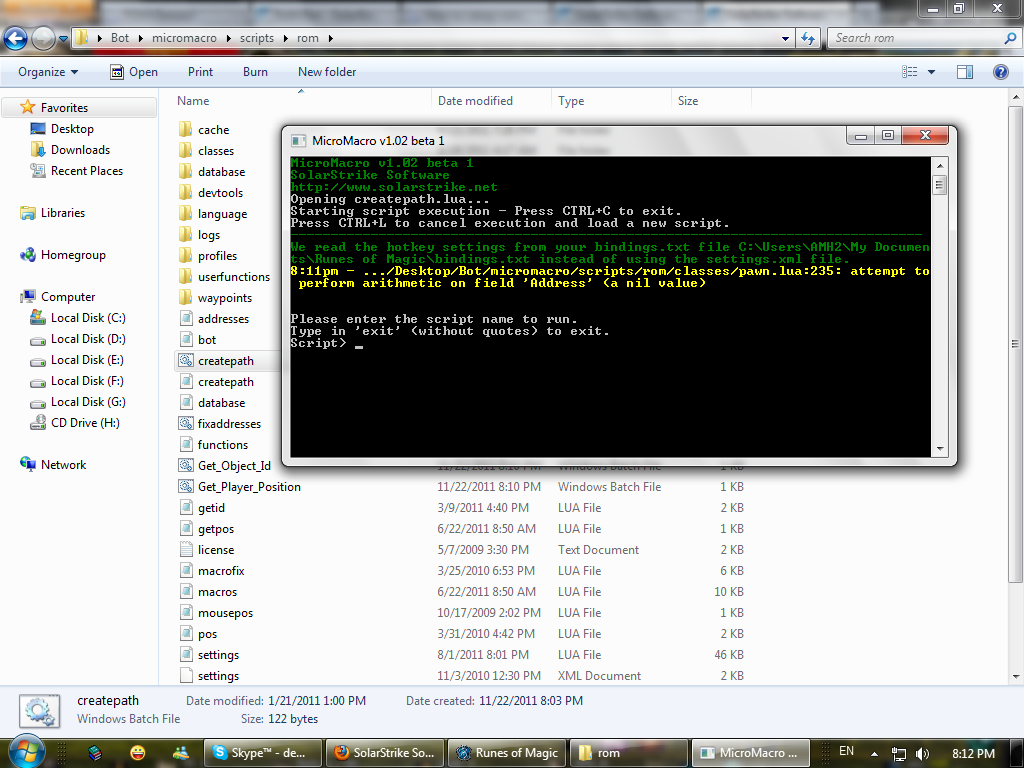Open the Windows Start button
Viewport: 1024px width, 768px height.
(x=27, y=752)
